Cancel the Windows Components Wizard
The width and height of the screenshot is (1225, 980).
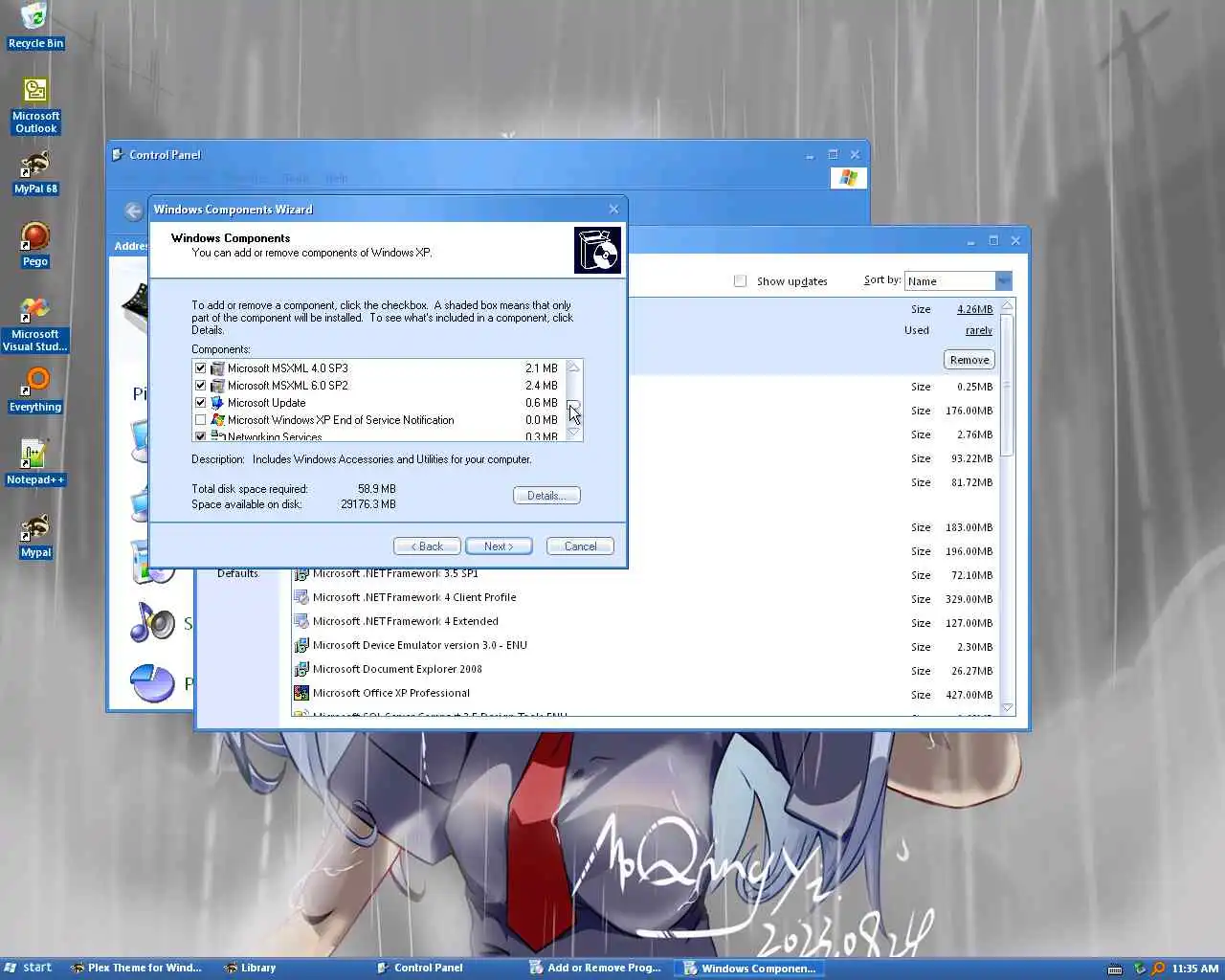pyautogui.click(x=580, y=546)
